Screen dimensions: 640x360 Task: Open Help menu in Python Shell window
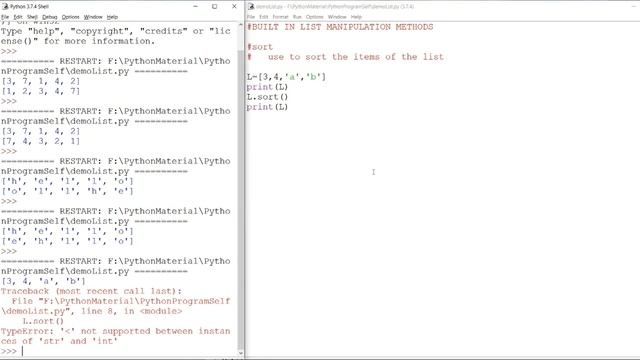click(x=112, y=17)
